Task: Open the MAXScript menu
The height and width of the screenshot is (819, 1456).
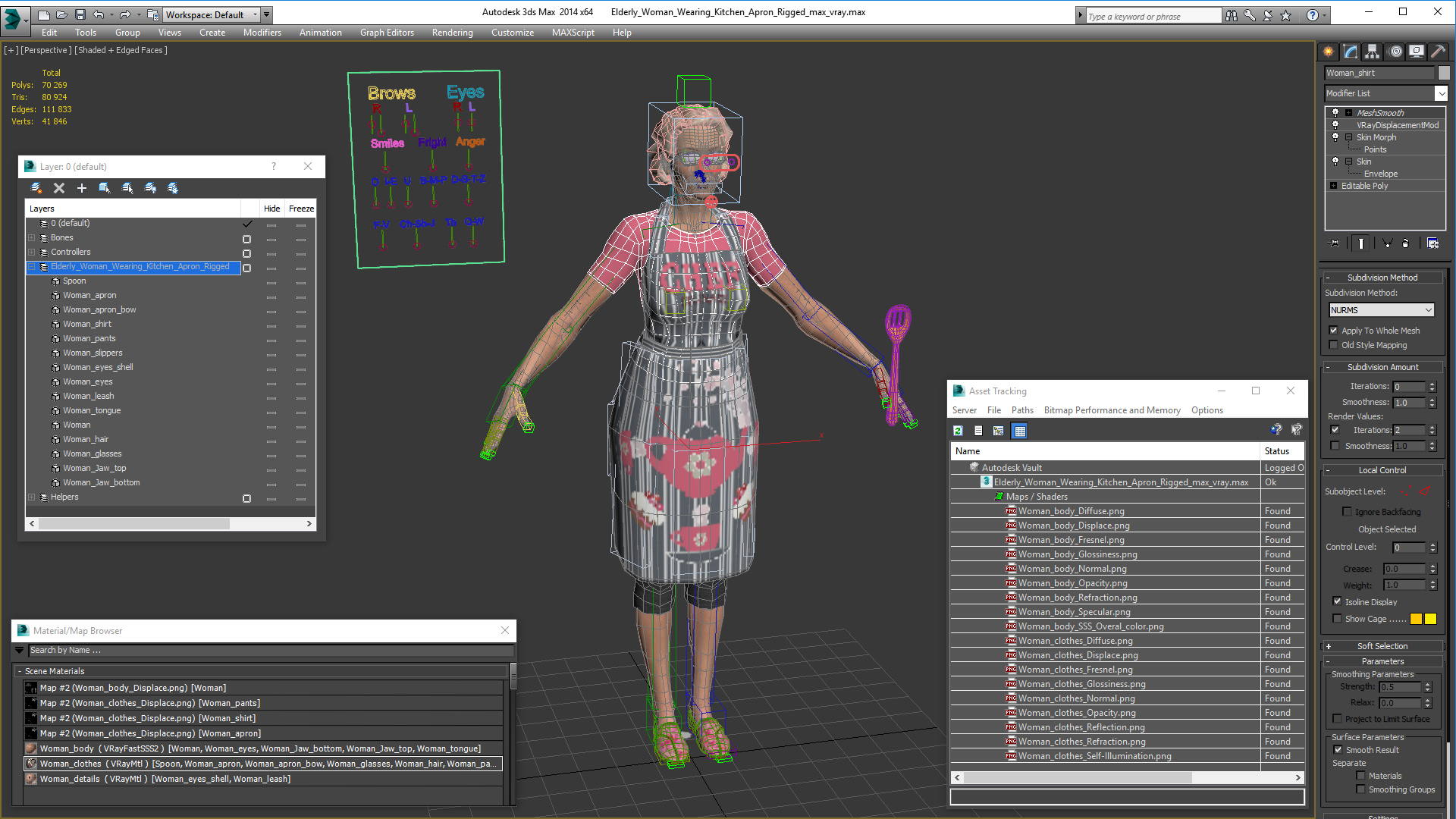Action: point(573,33)
